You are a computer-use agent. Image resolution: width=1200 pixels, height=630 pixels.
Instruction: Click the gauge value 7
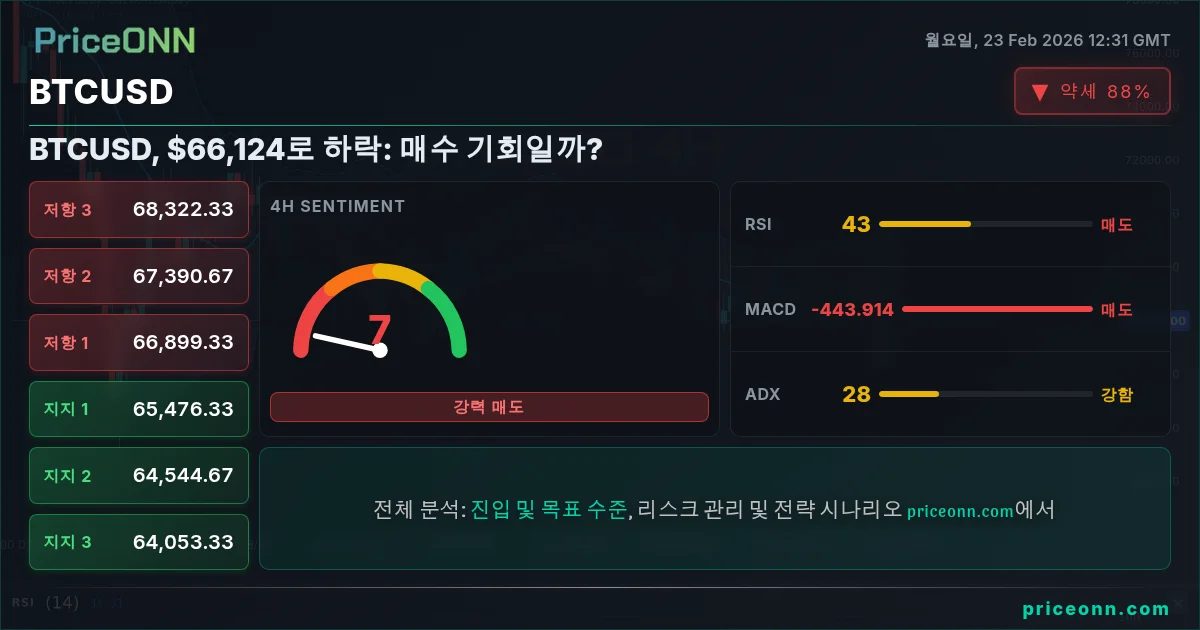pos(379,331)
